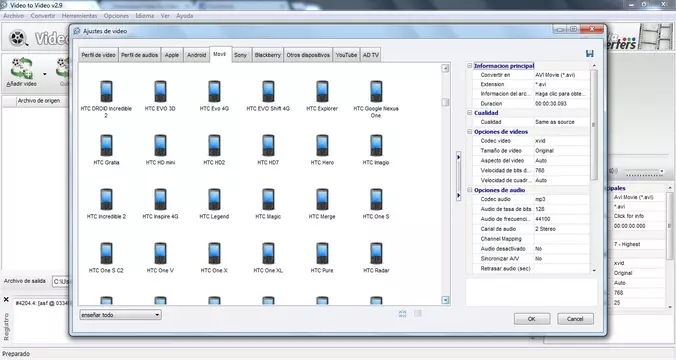
Task: Save profile using blue floppy disk icon
Action: tap(590, 53)
